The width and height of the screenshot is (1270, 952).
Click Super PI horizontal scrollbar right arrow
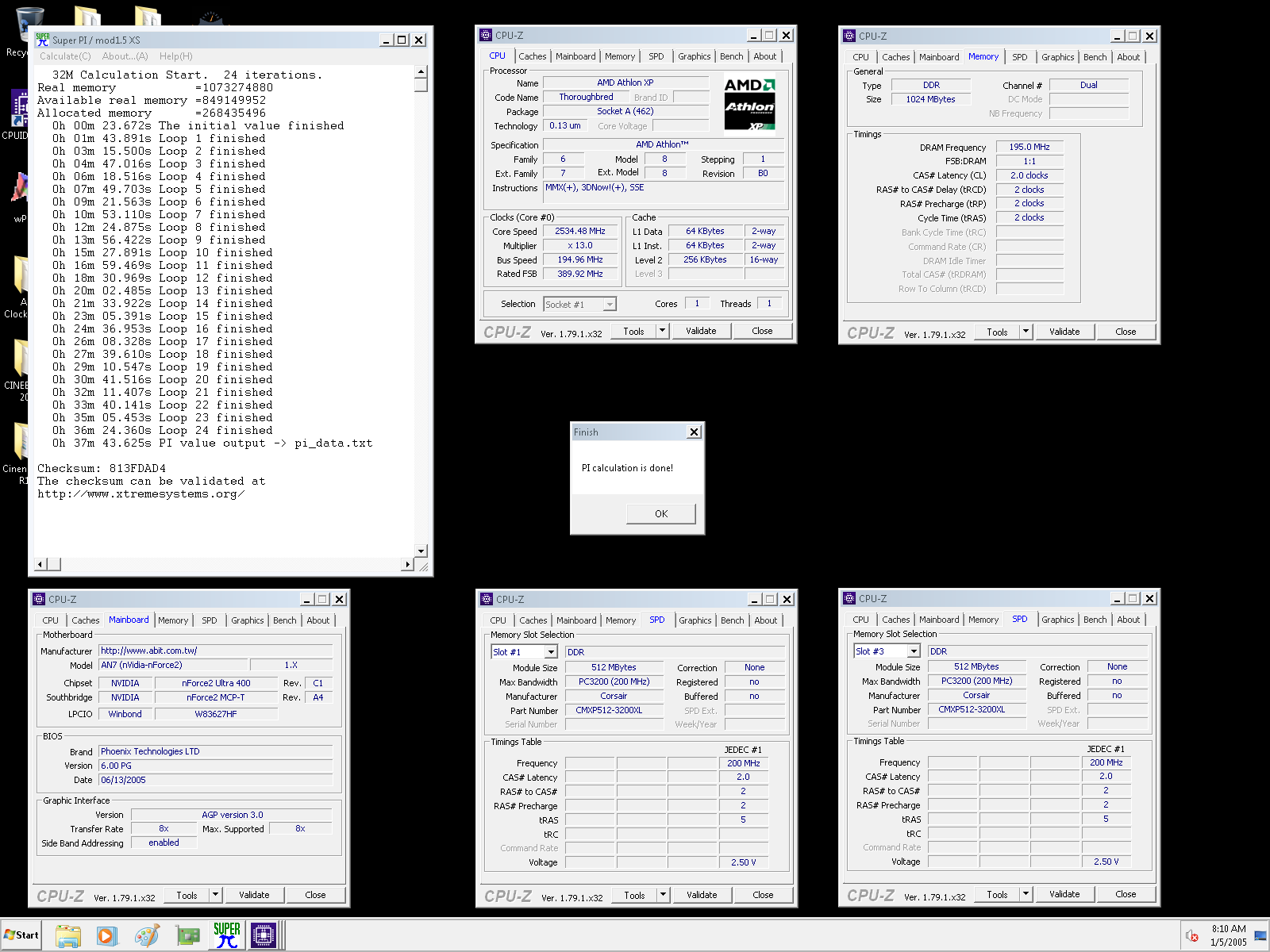coord(408,564)
